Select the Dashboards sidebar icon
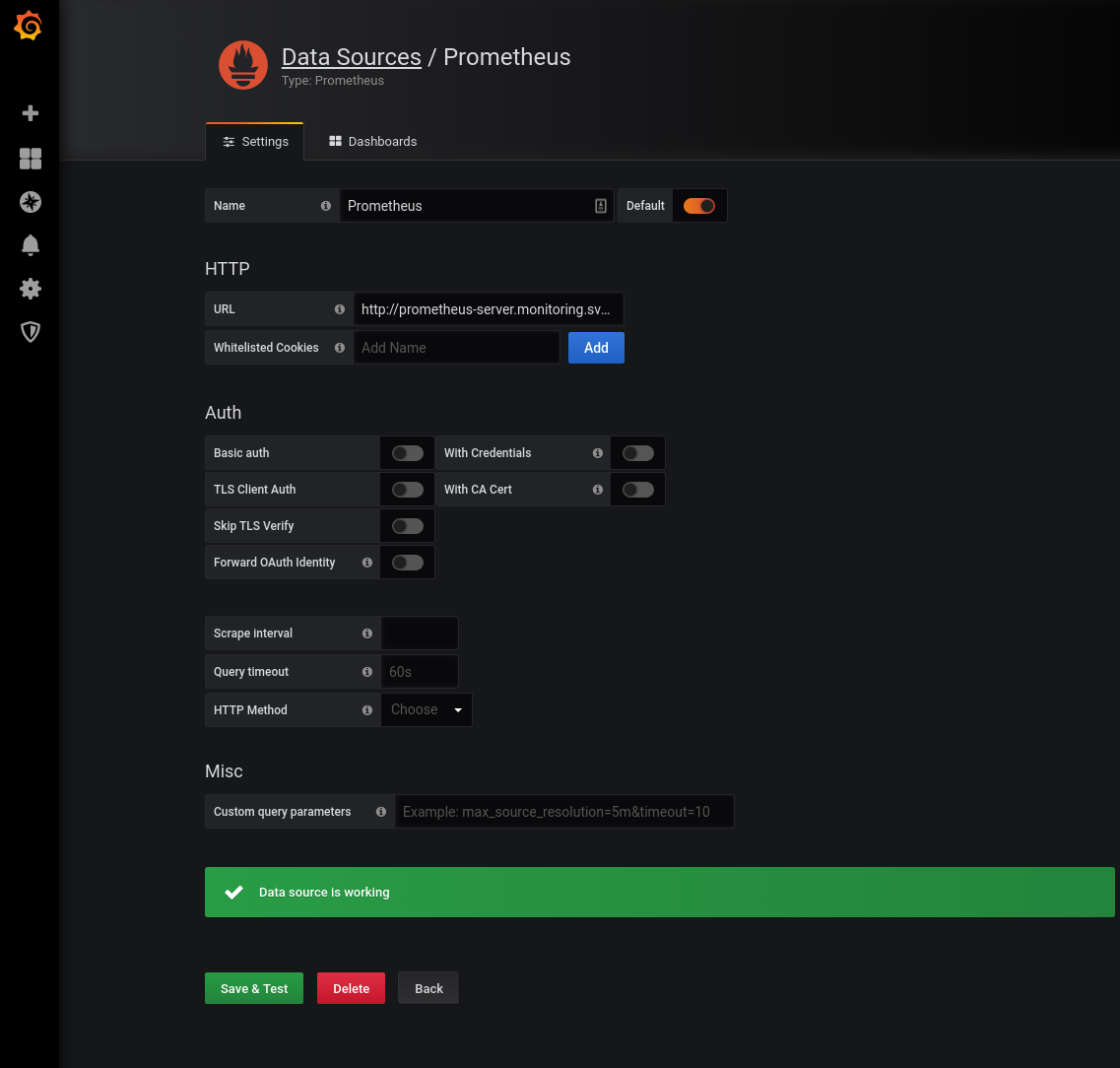This screenshot has height=1068, width=1120. click(x=30, y=158)
